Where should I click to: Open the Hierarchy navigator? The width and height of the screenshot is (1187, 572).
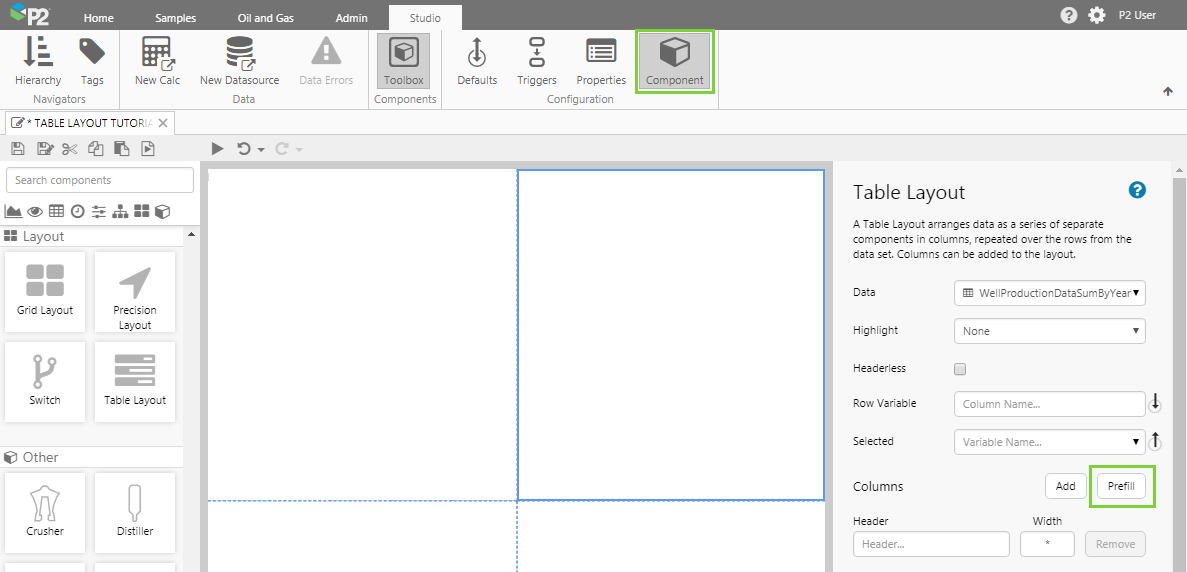pyautogui.click(x=38, y=61)
